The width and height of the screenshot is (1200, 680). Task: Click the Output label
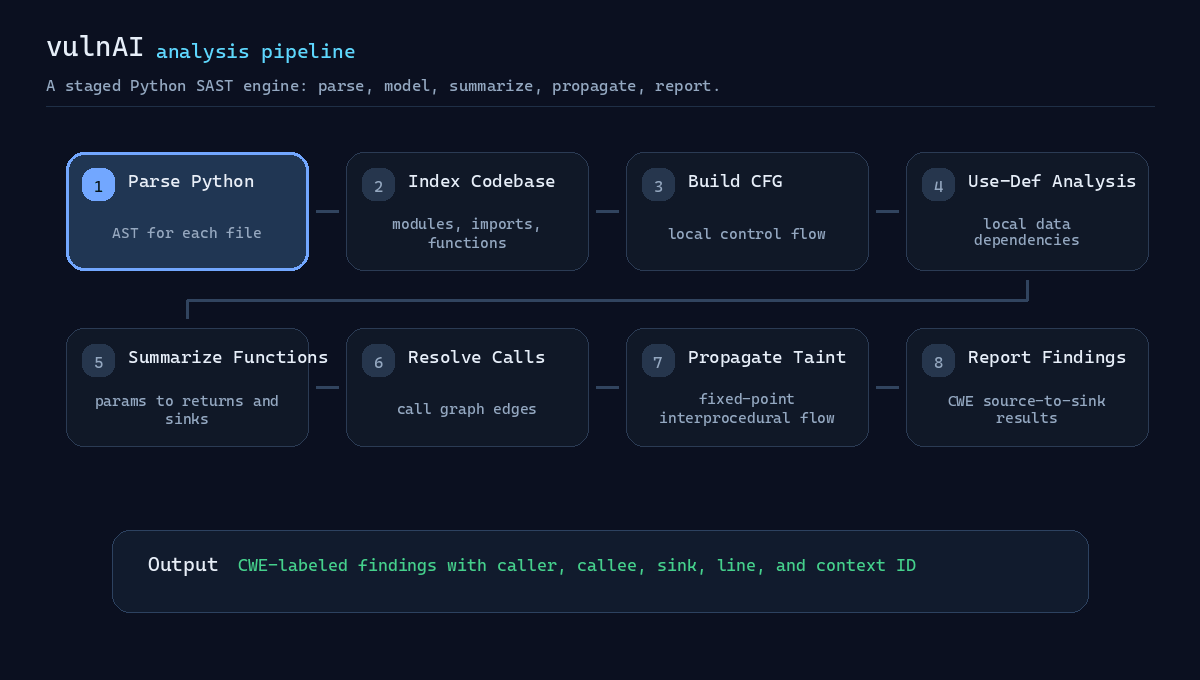[183, 565]
